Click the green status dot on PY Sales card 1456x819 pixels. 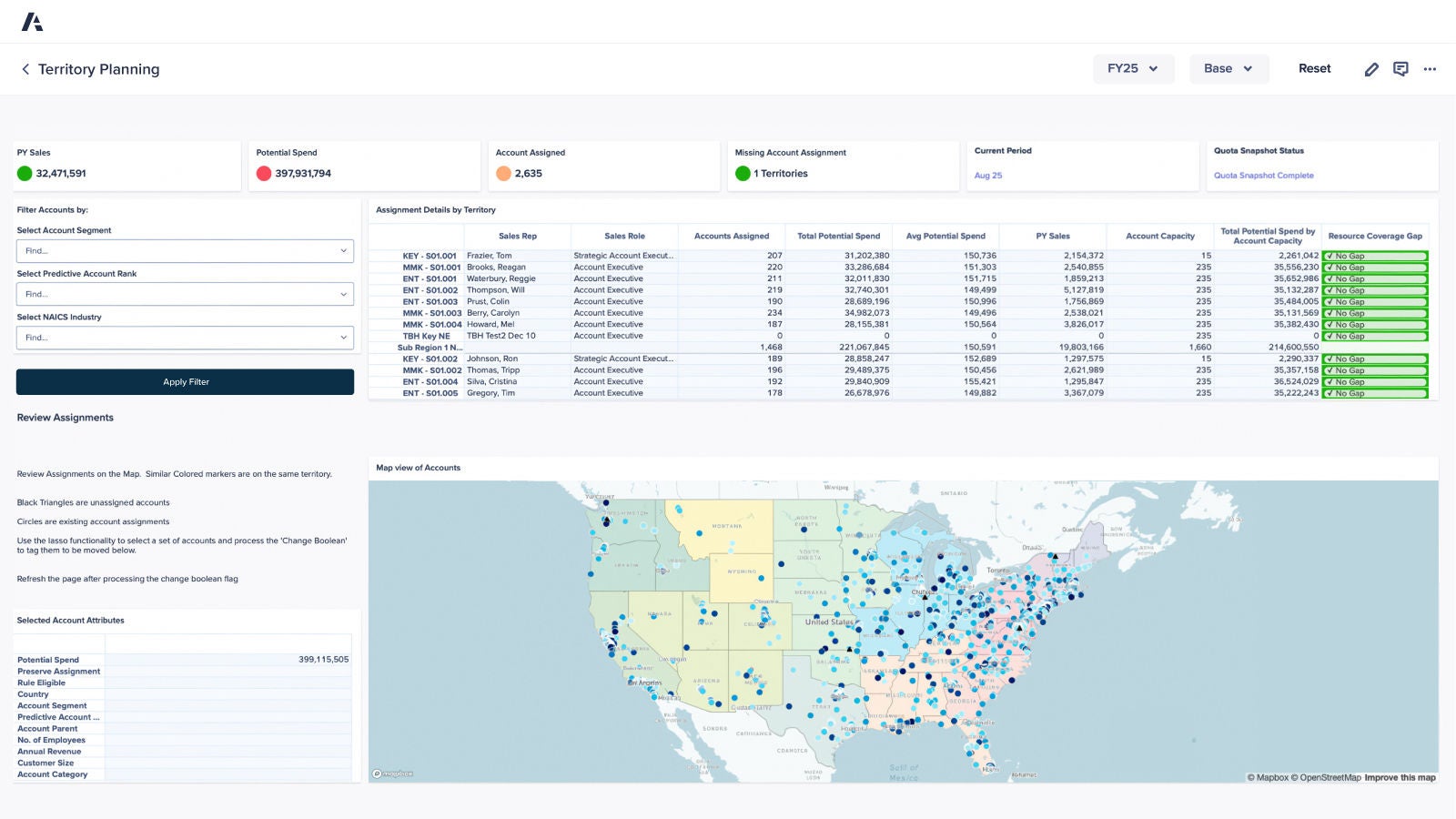tap(24, 172)
